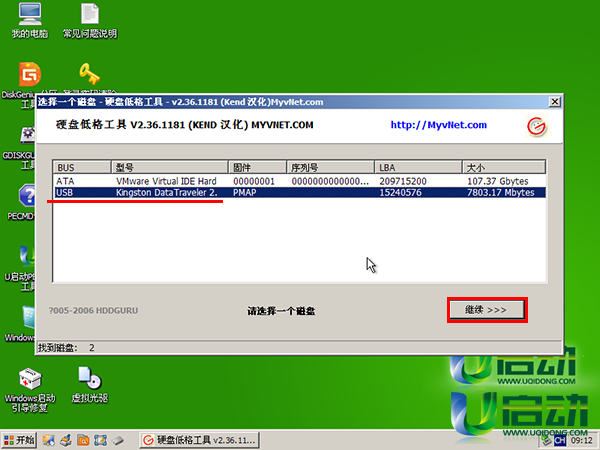Click the BUS column header
The image size is (600, 450).
(82, 167)
